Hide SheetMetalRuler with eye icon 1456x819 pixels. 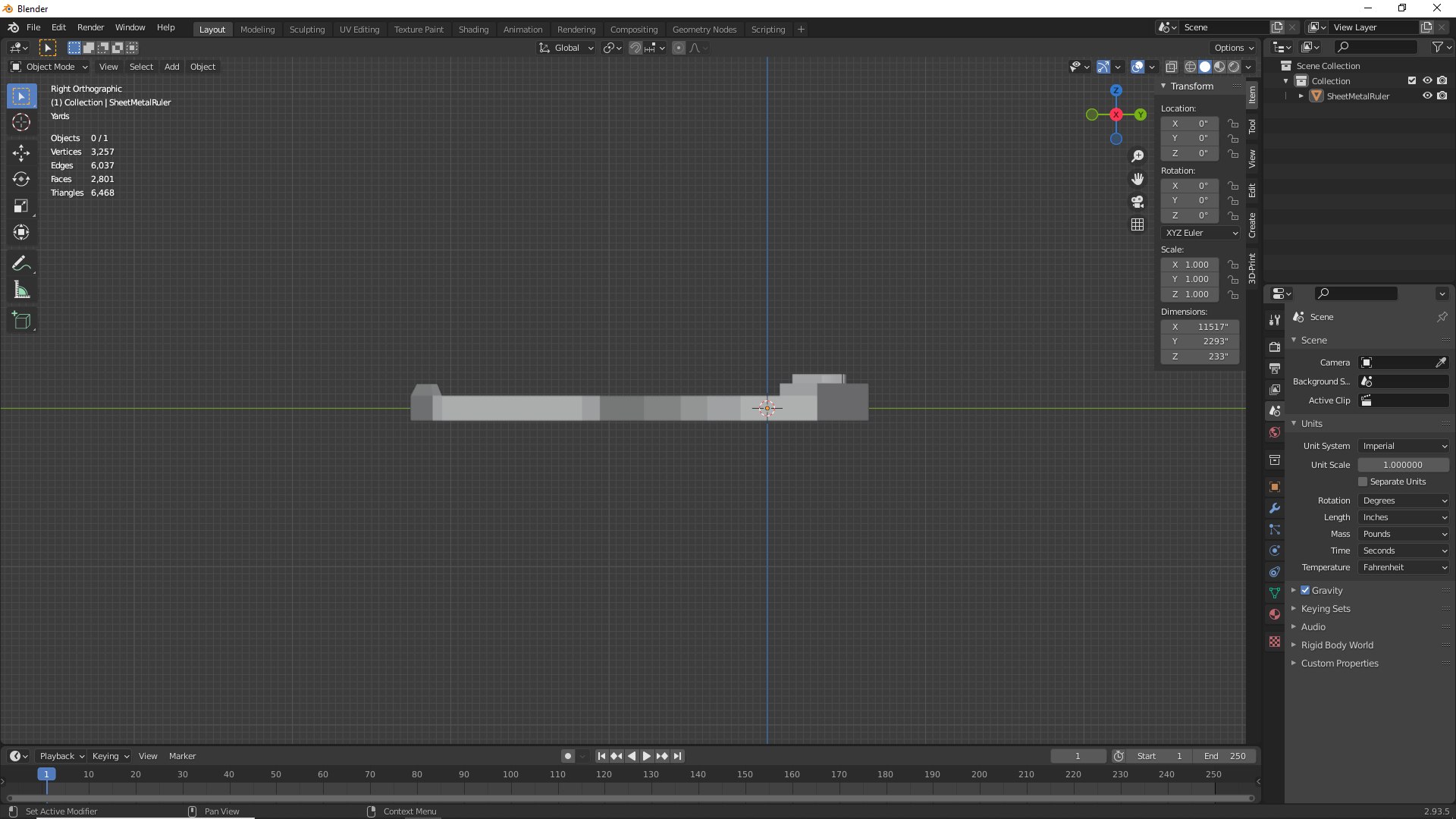coord(1426,96)
